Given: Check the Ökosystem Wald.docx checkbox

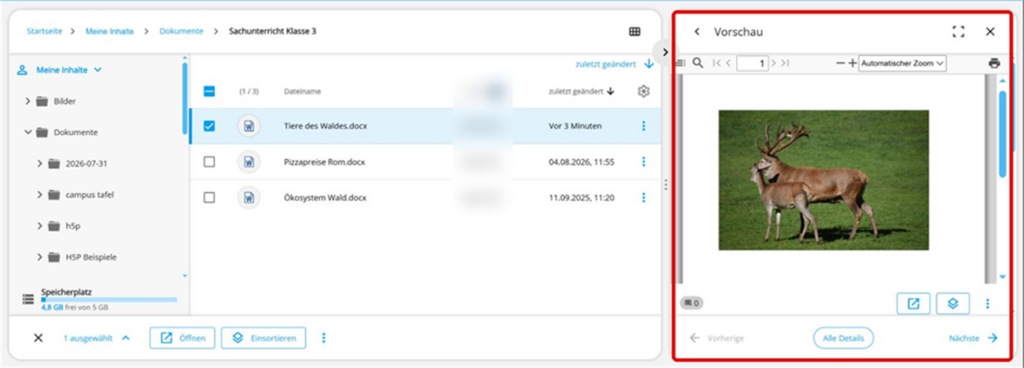Looking at the screenshot, I should click(209, 197).
